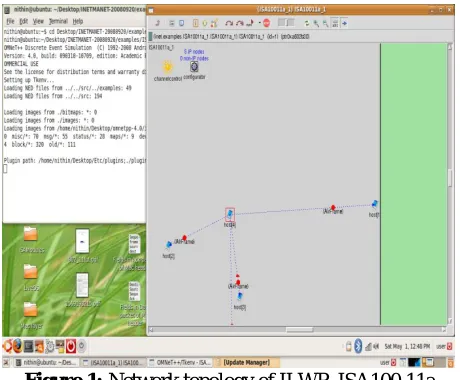Click the network signal tray icon

[x=368, y=347]
